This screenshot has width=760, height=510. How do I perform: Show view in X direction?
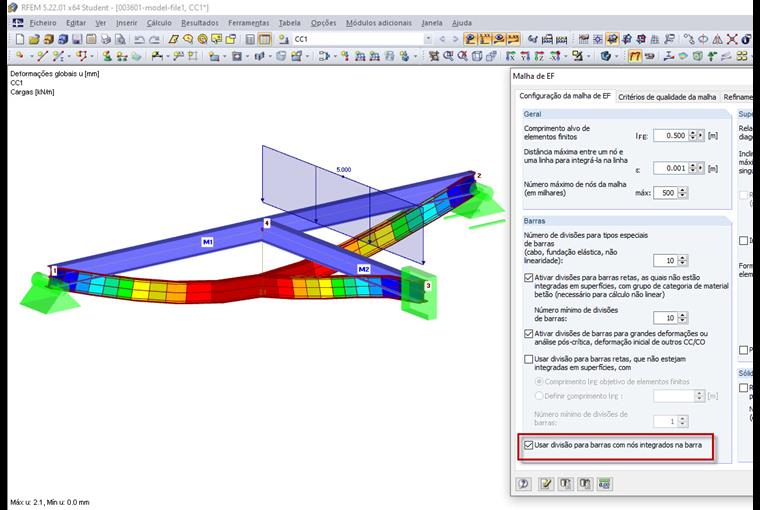pyautogui.click(x=510, y=56)
